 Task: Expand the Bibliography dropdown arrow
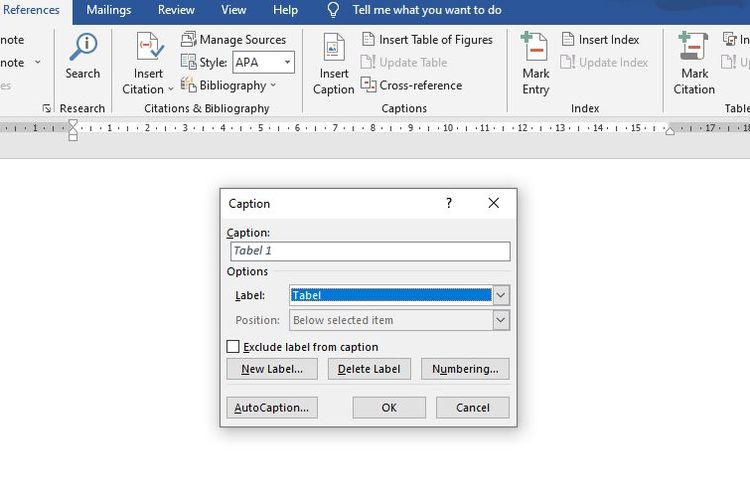point(273,85)
